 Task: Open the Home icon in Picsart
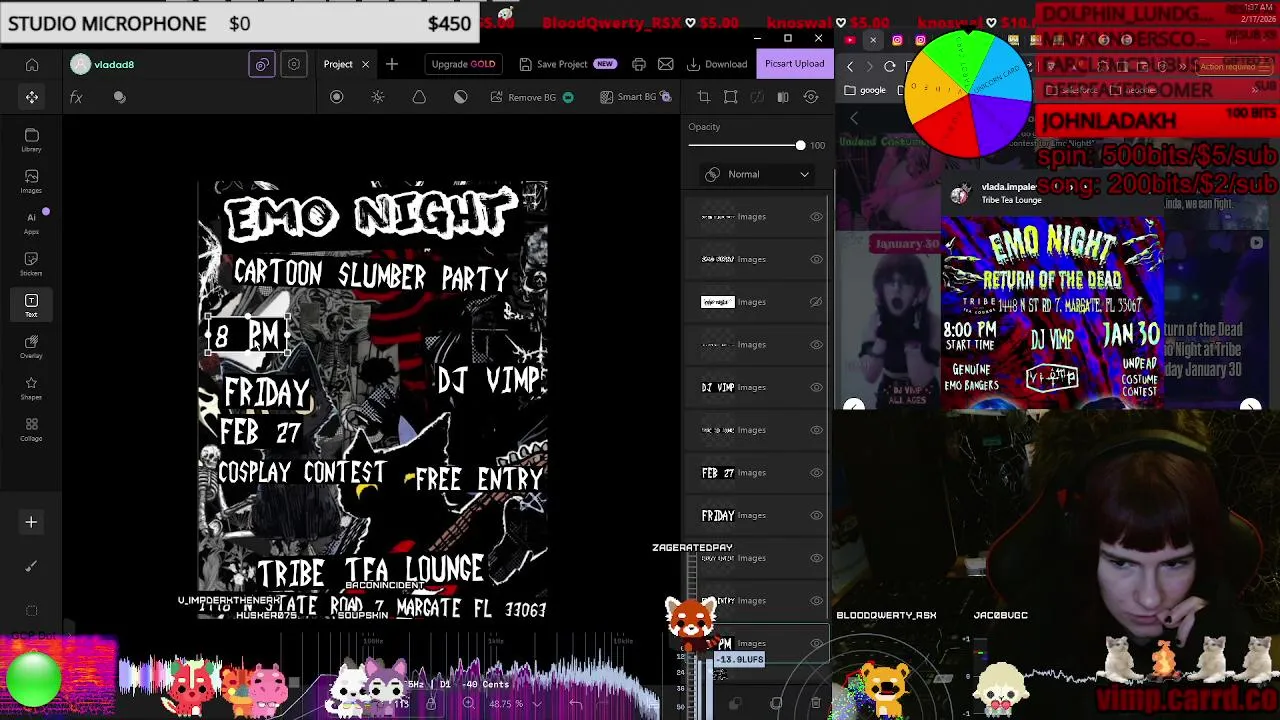[32, 65]
